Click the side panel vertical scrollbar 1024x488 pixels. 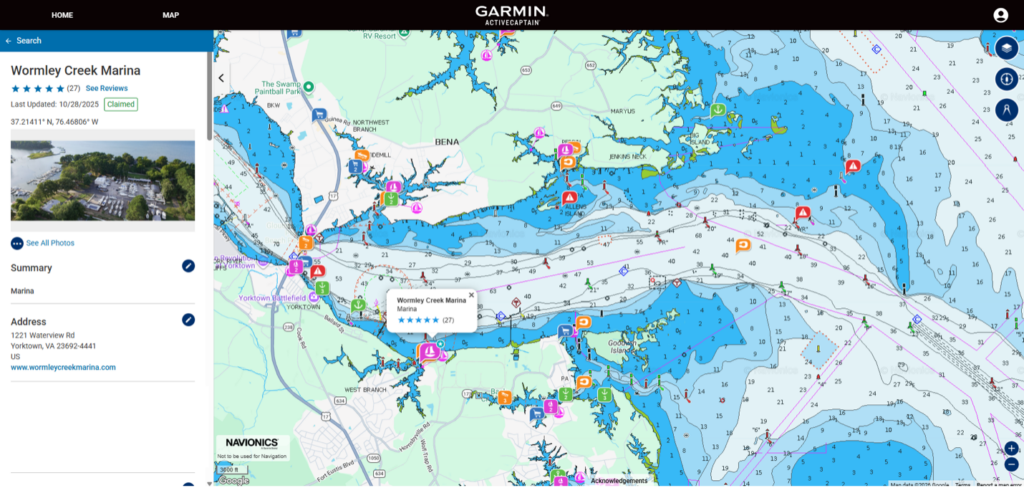click(x=210, y=96)
